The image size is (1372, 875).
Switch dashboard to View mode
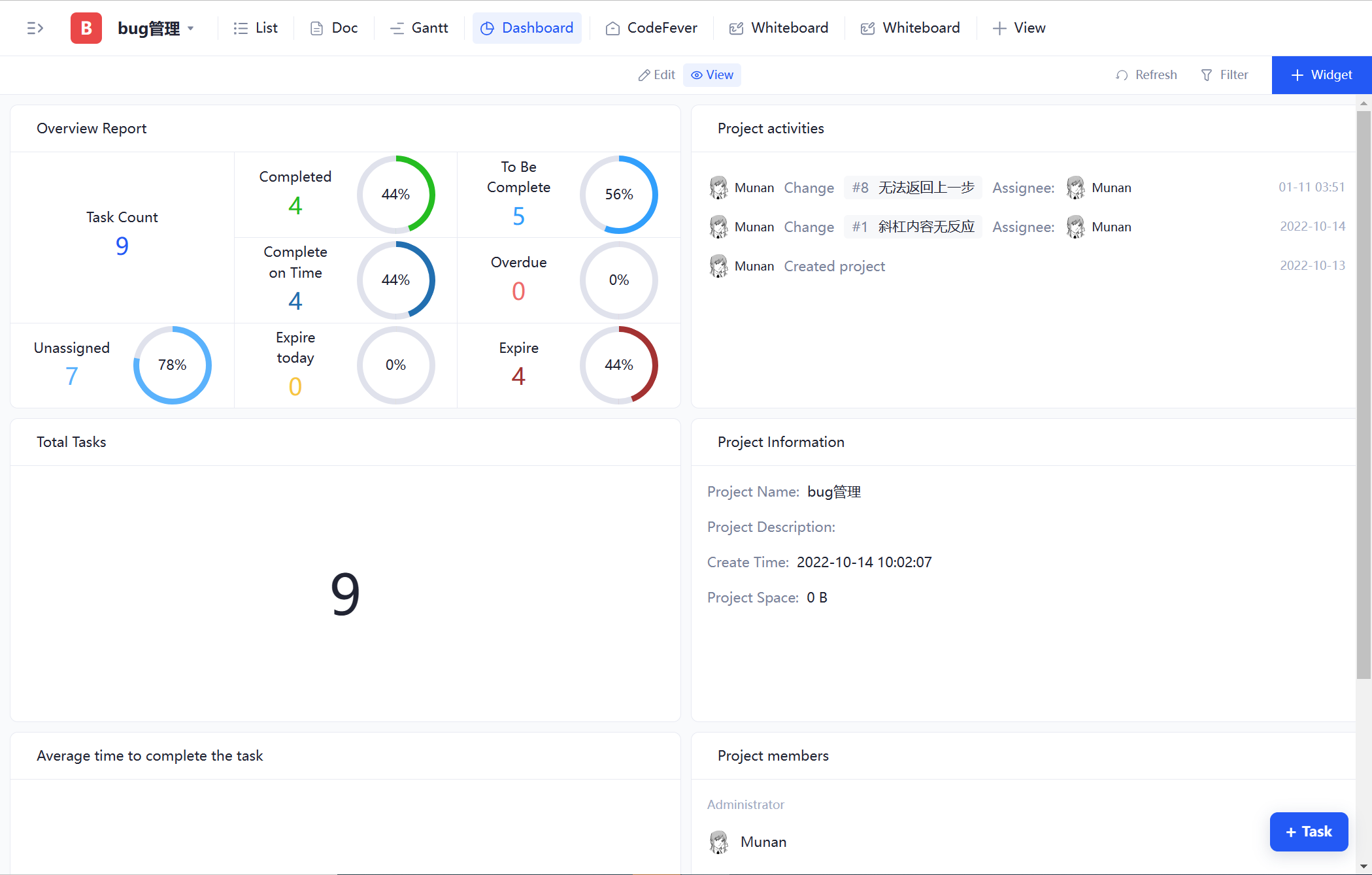(712, 75)
